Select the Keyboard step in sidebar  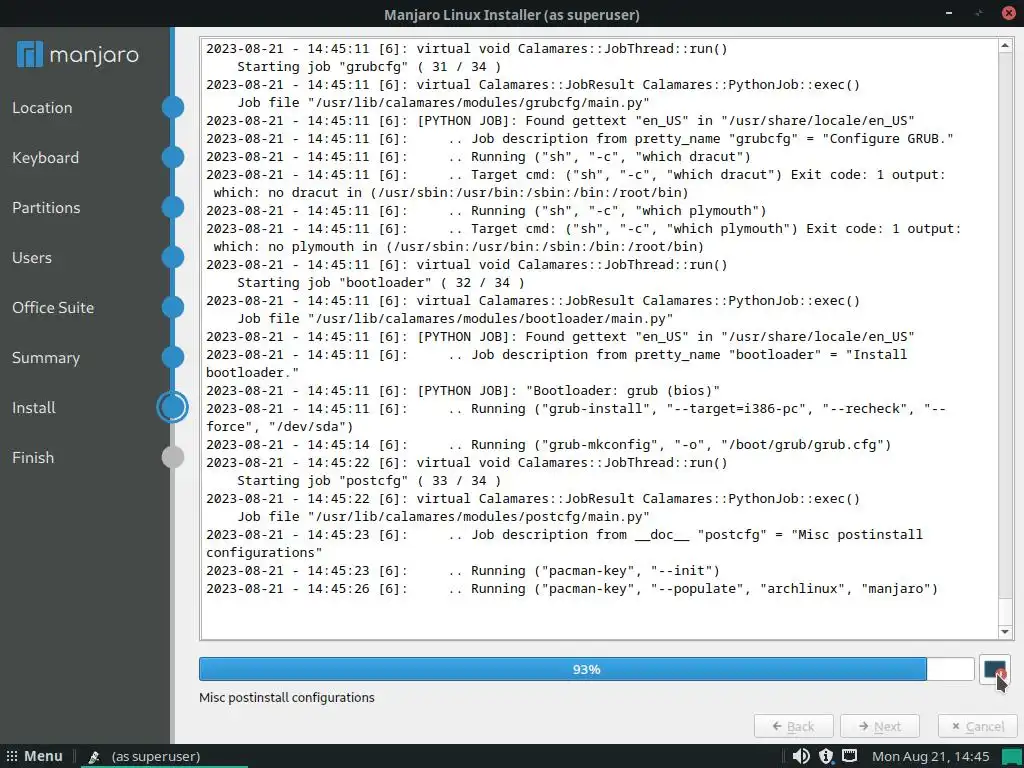(x=46, y=157)
